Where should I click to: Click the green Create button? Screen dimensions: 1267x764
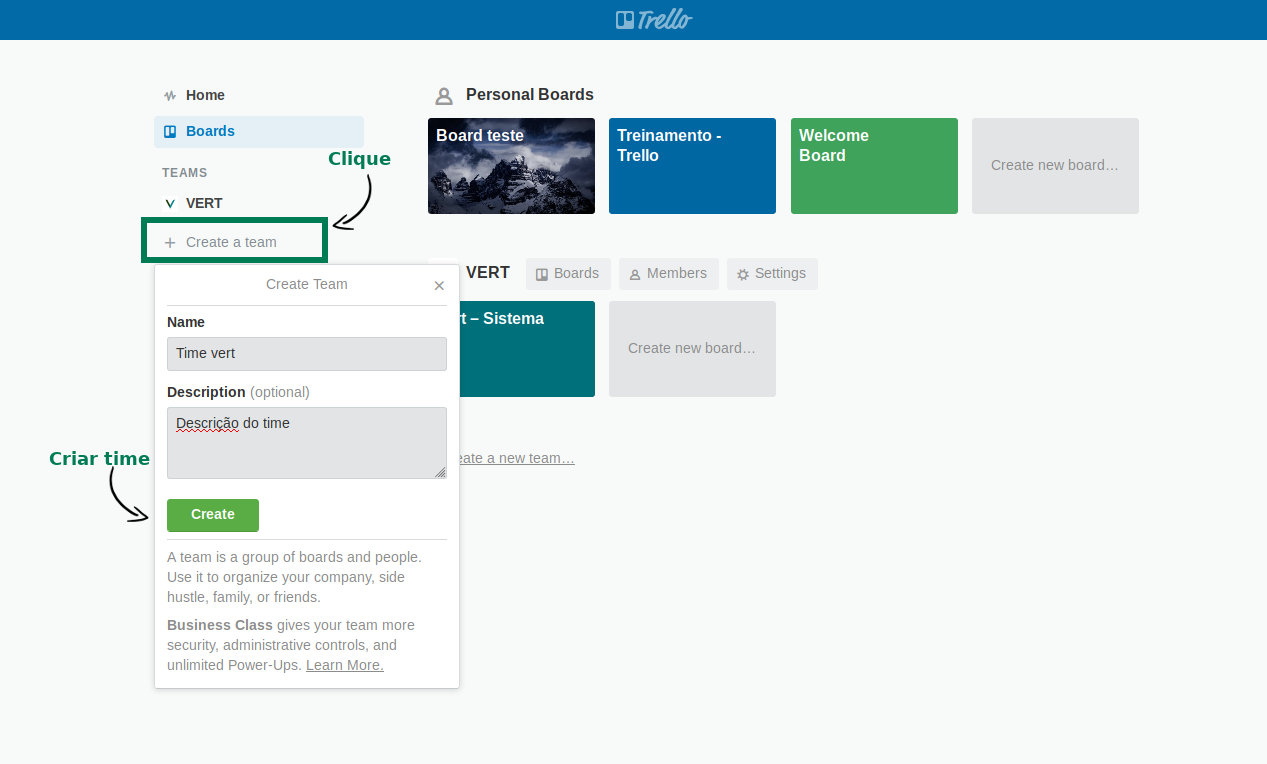[213, 515]
